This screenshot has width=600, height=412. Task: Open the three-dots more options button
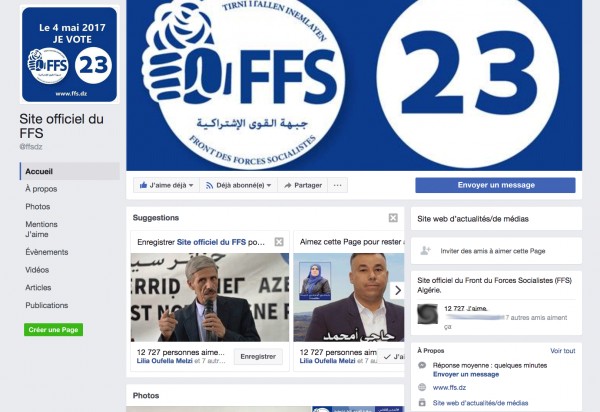(338, 185)
